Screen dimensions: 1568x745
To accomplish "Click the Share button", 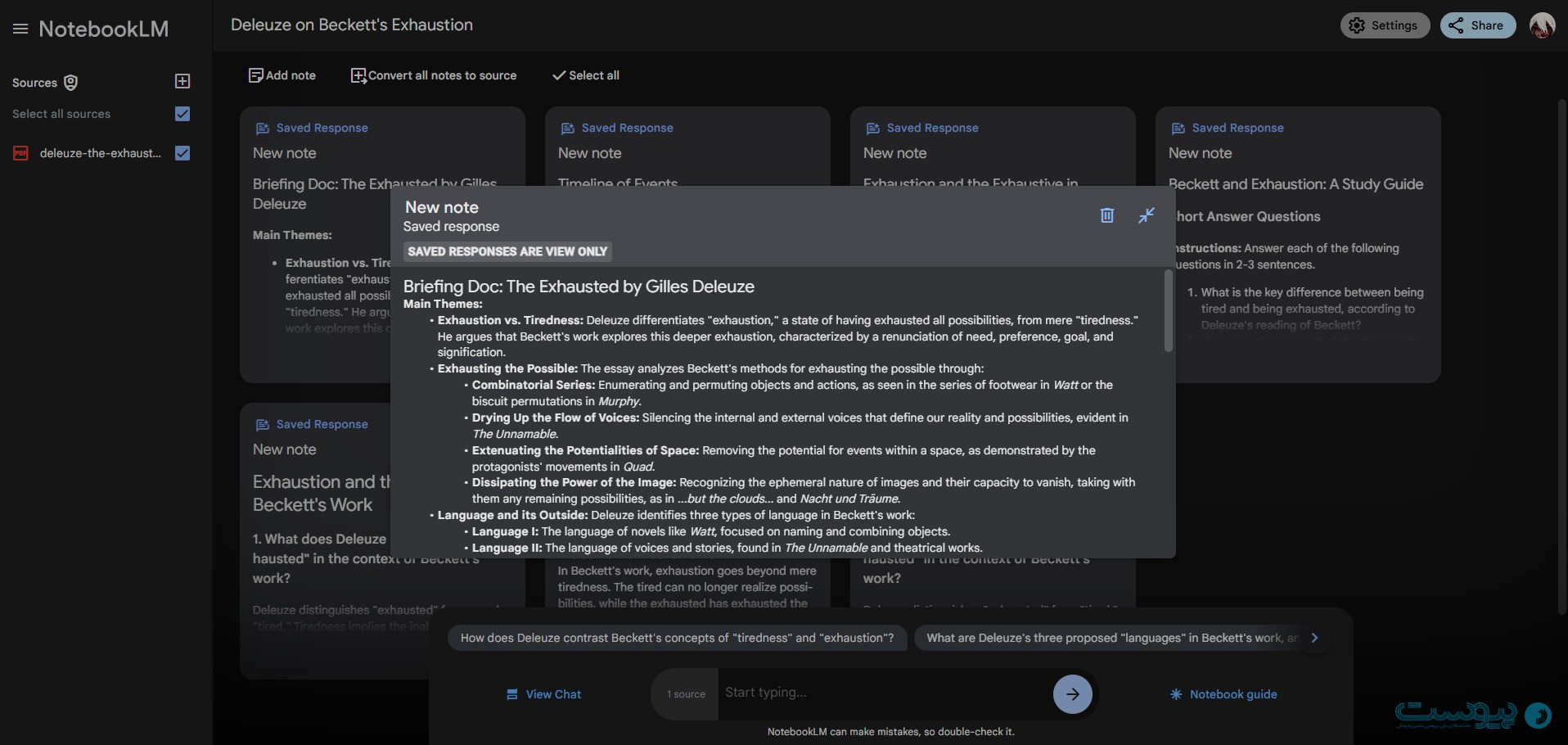I will tap(1478, 25).
